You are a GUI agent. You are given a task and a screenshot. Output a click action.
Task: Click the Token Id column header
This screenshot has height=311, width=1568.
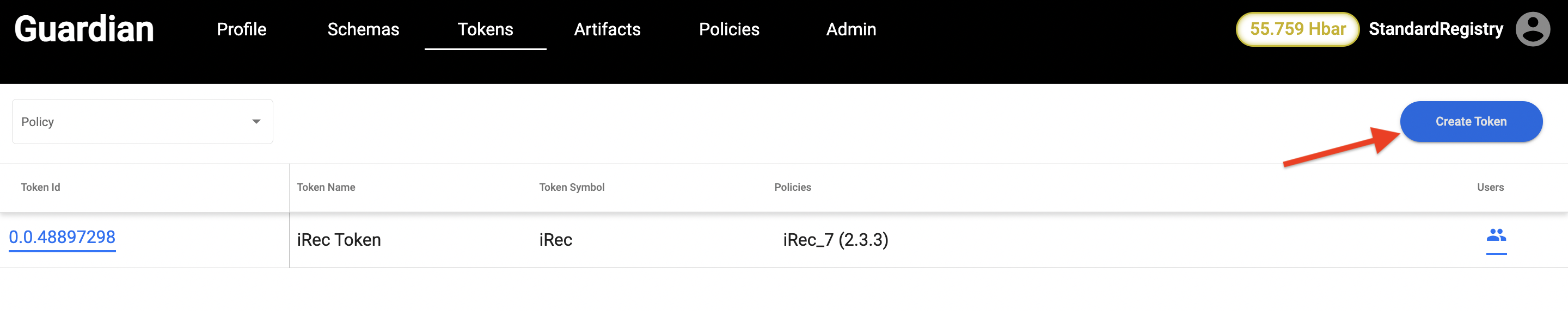[40, 187]
